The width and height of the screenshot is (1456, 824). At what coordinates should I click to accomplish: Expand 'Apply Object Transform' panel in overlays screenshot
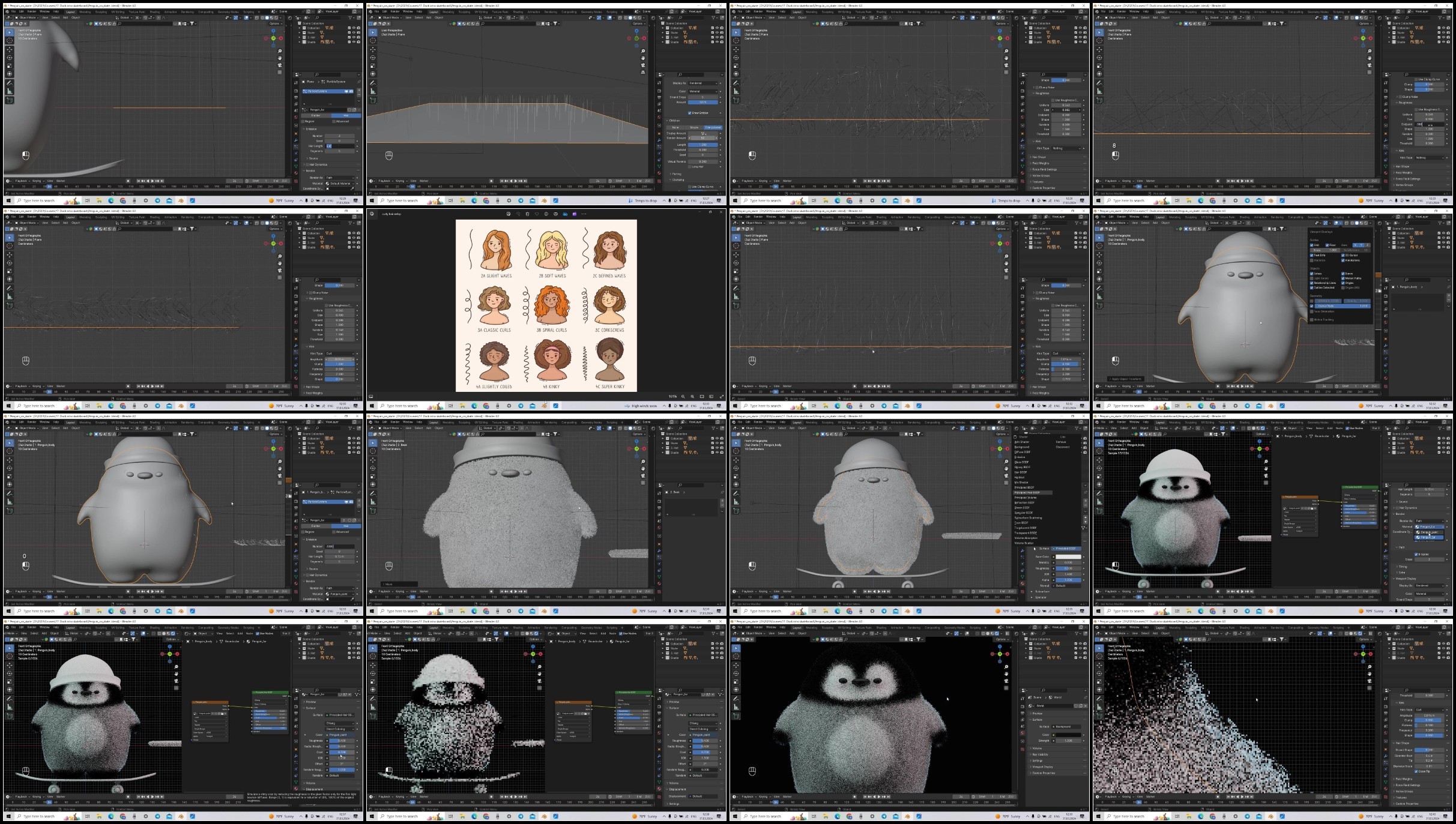point(1127,379)
